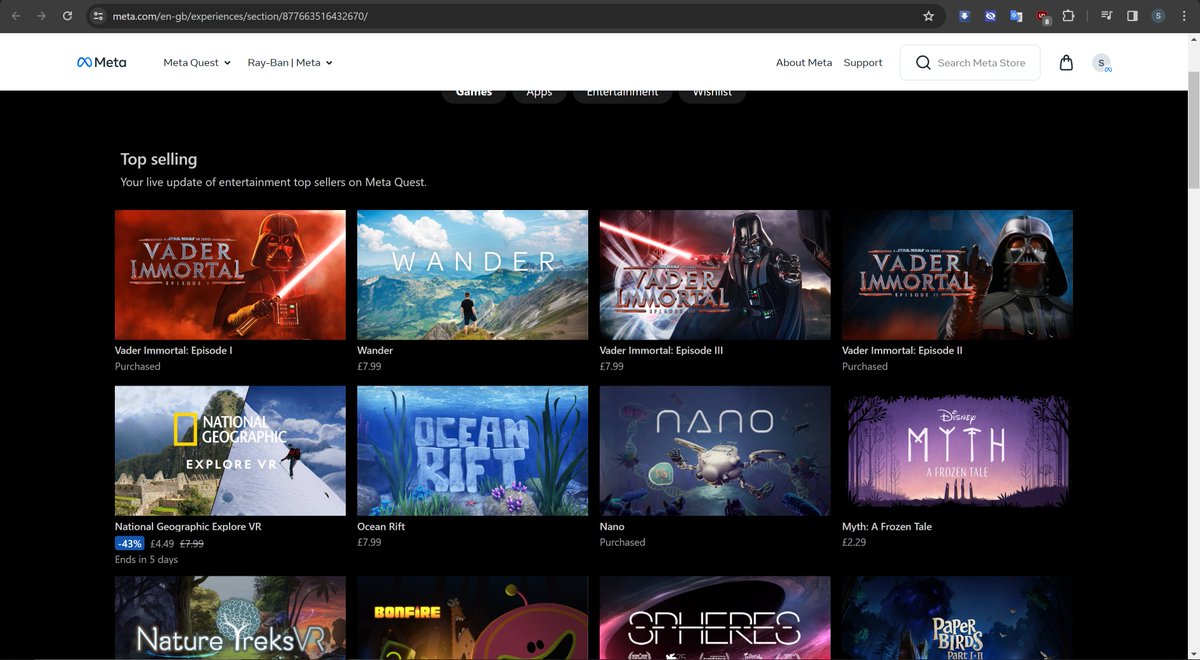This screenshot has width=1200, height=660.
Task: Open Chrome's media controls icon
Action: click(1106, 15)
